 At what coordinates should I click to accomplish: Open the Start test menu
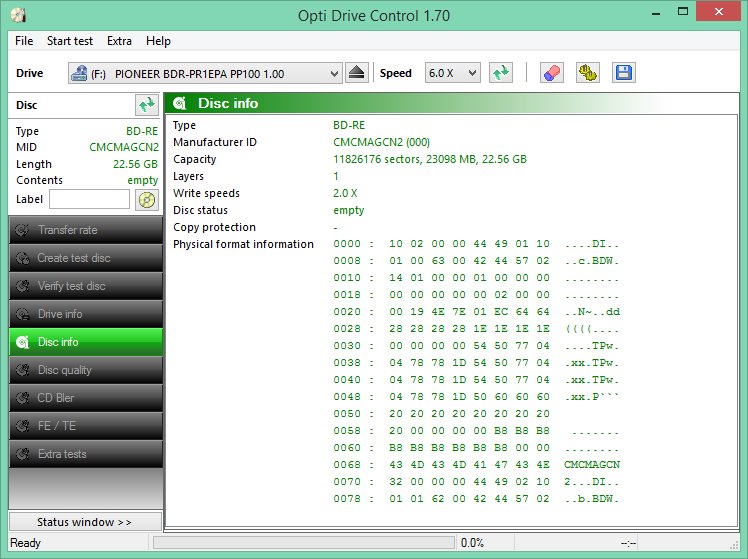tap(70, 41)
